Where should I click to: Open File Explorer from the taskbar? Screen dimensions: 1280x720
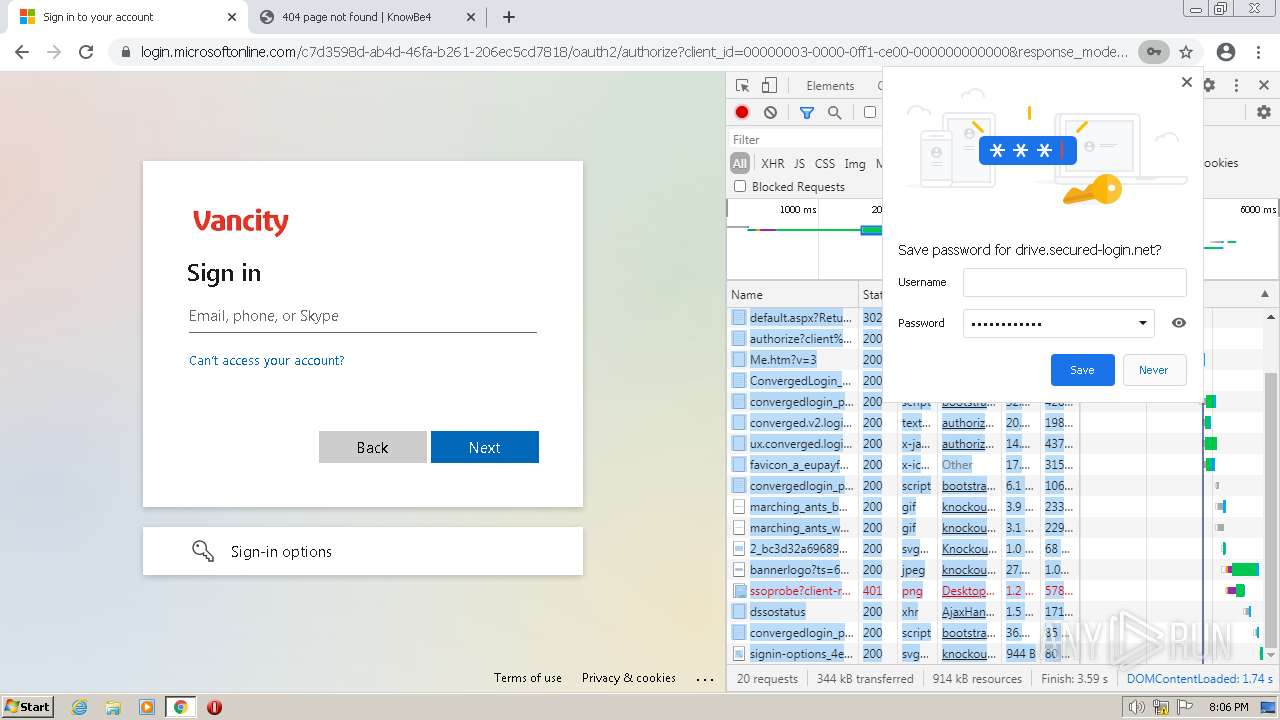113,707
